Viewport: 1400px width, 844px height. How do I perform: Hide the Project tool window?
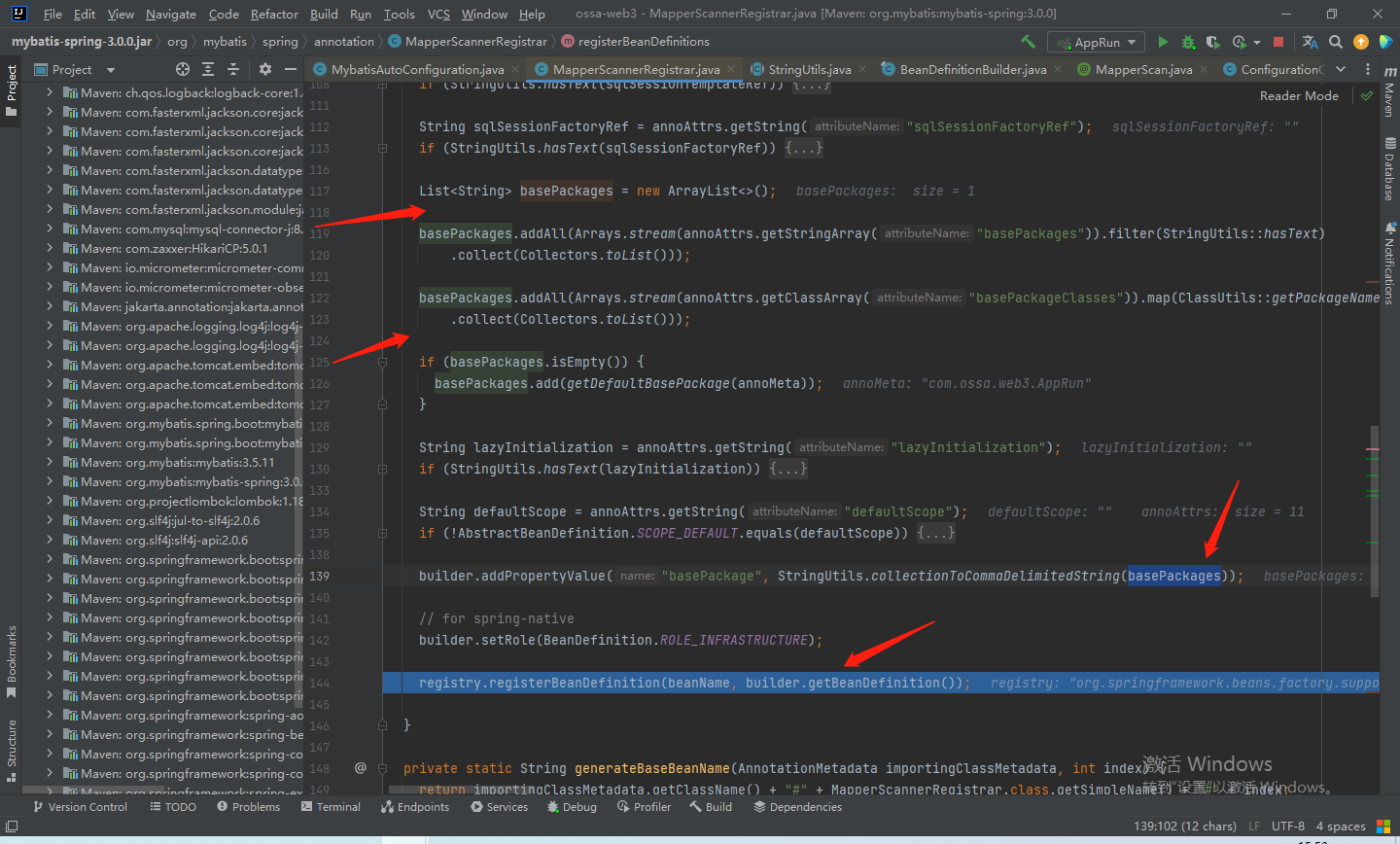pyautogui.click(x=291, y=69)
